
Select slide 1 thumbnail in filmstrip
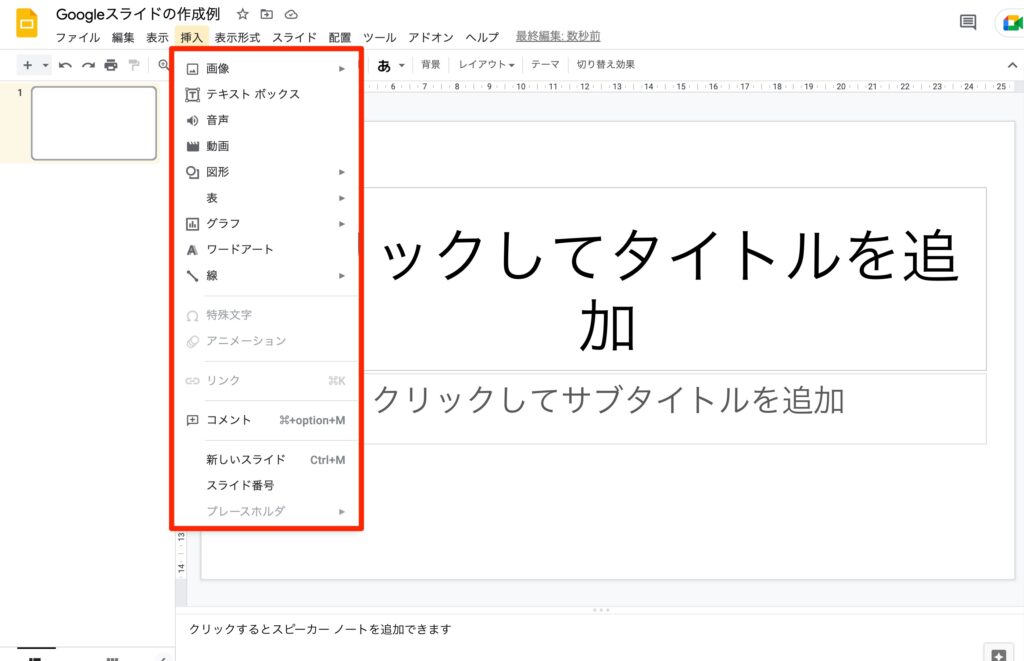click(x=94, y=123)
